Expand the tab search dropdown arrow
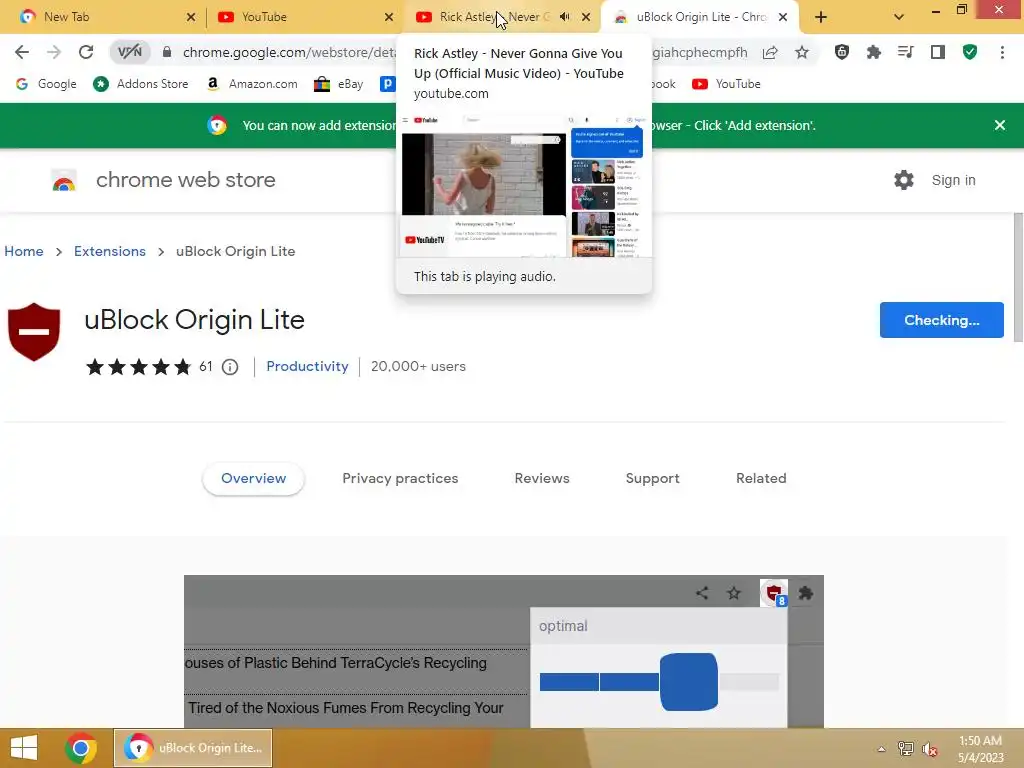Image resolution: width=1024 pixels, height=768 pixels. 899,17
